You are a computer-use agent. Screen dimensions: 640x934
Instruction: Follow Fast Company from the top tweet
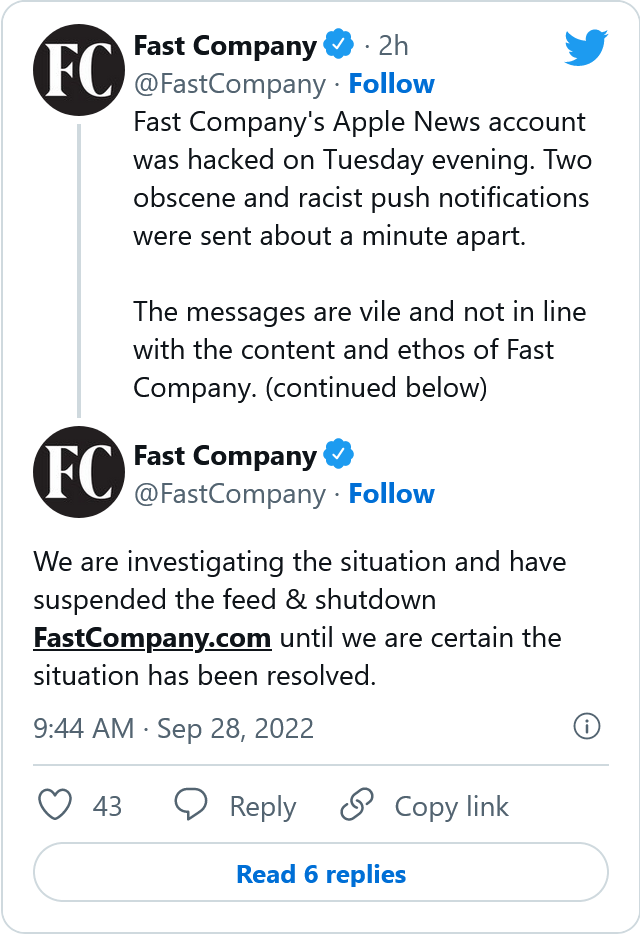click(392, 84)
